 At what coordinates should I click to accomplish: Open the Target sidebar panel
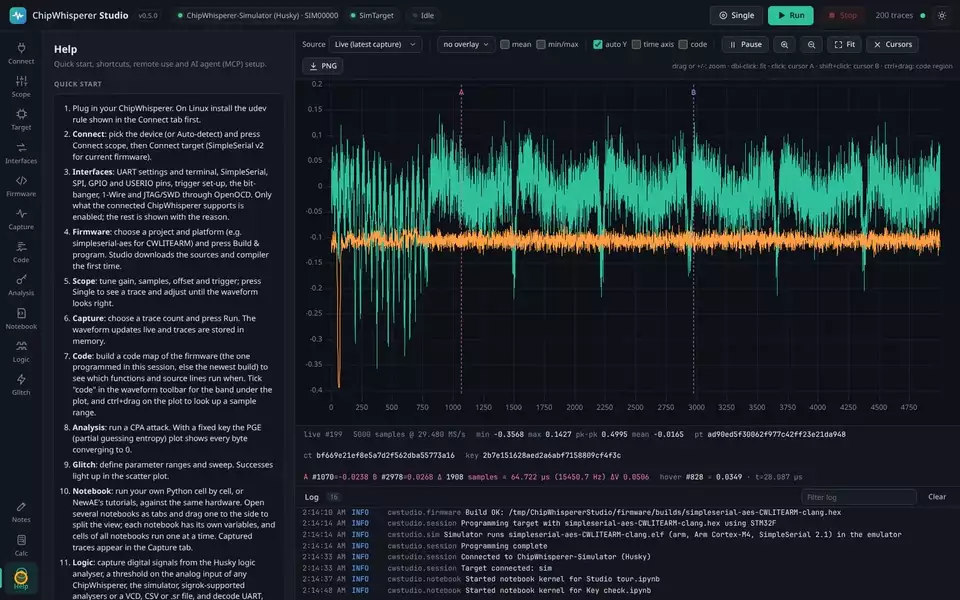[21, 119]
